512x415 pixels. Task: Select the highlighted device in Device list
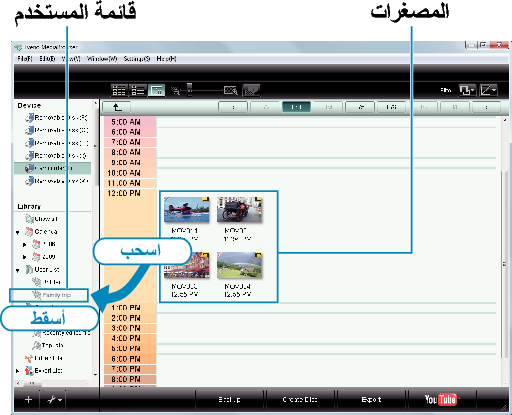pyautogui.click(x=52, y=168)
